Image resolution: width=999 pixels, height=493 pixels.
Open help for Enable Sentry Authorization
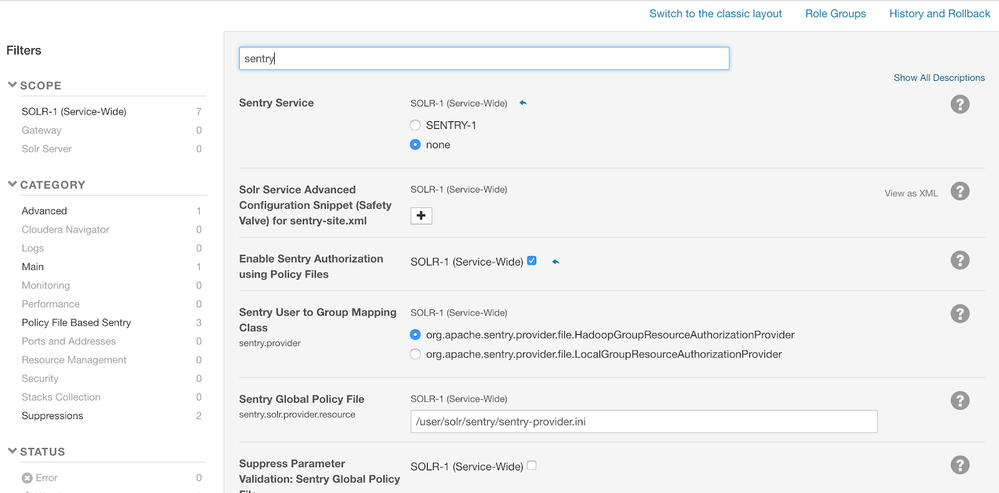coord(960,261)
